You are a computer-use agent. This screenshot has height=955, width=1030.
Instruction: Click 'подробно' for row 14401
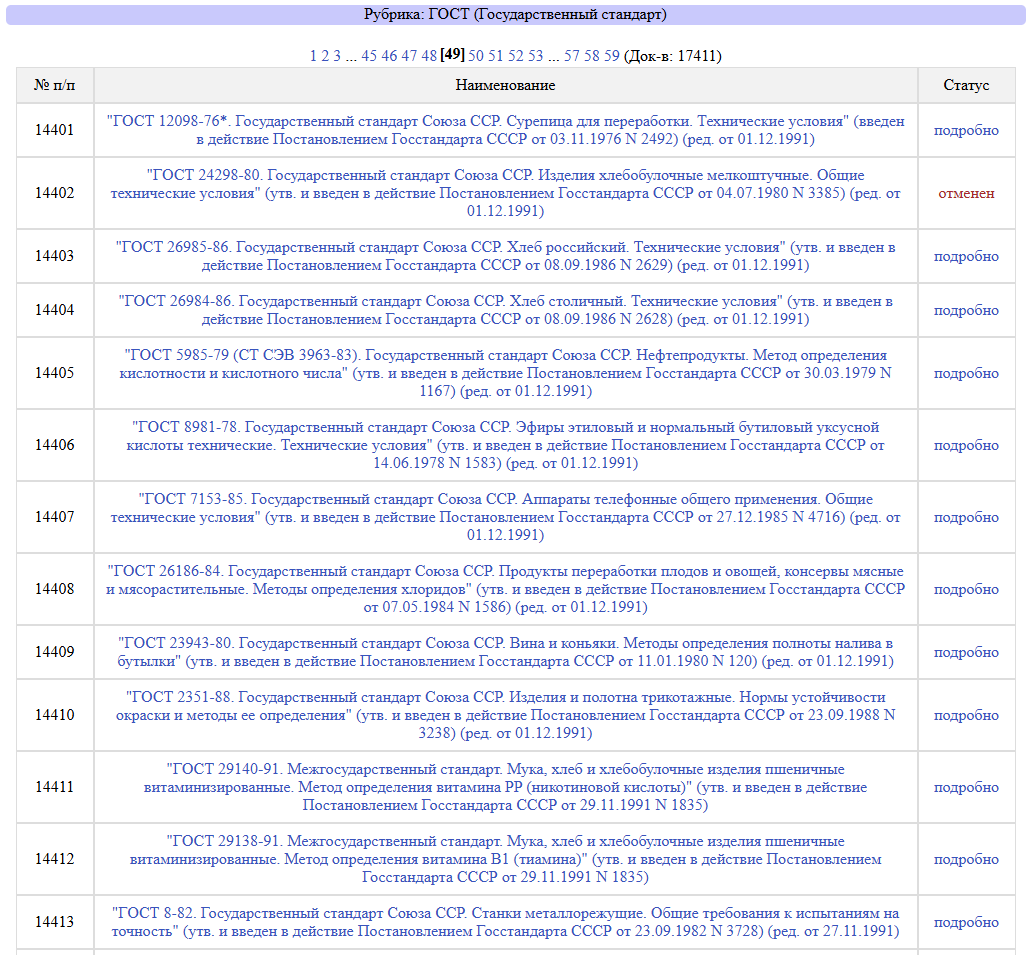pyautogui.click(x=966, y=130)
